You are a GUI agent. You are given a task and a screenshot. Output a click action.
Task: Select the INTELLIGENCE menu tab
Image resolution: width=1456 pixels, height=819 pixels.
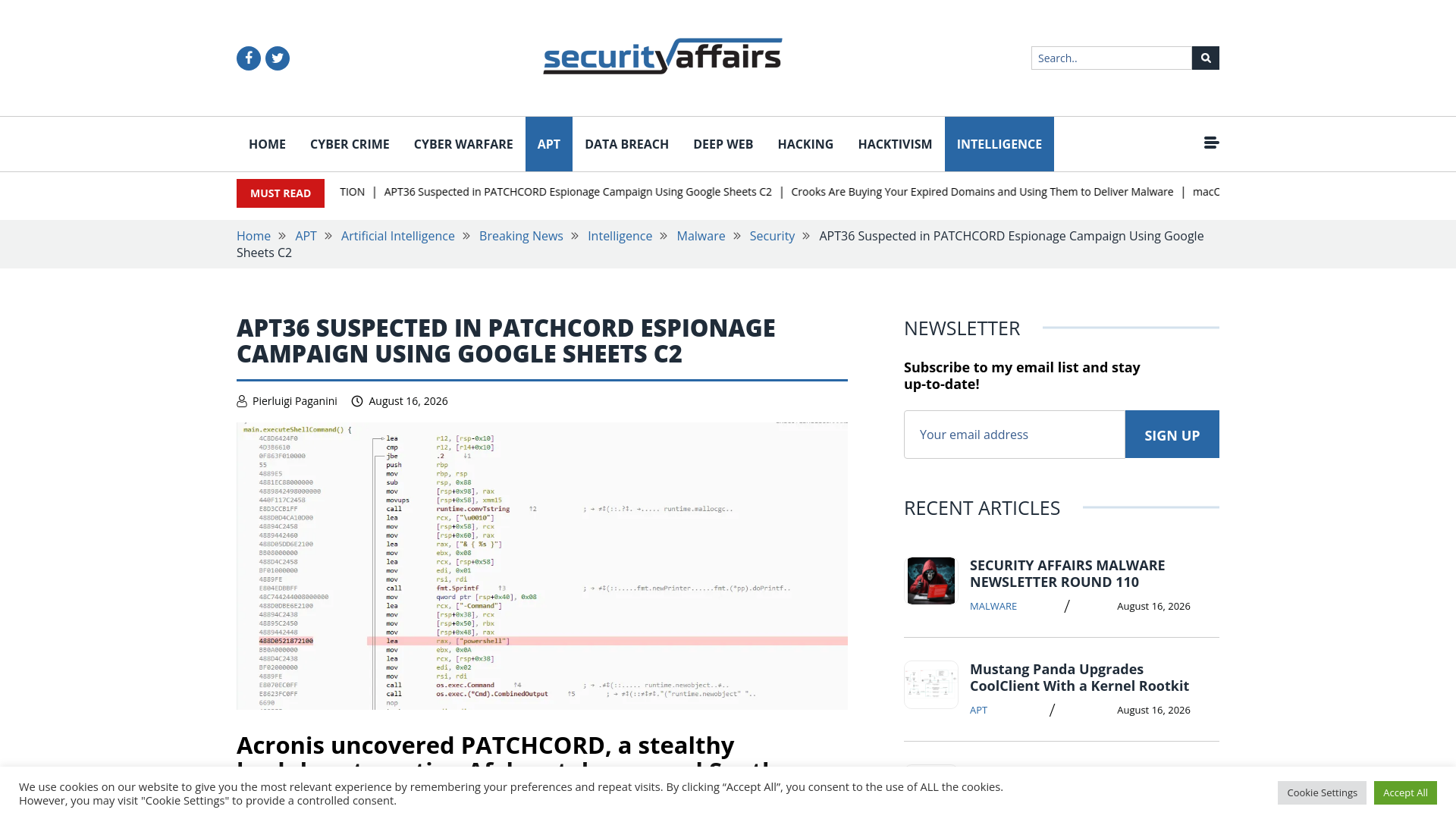pos(999,144)
